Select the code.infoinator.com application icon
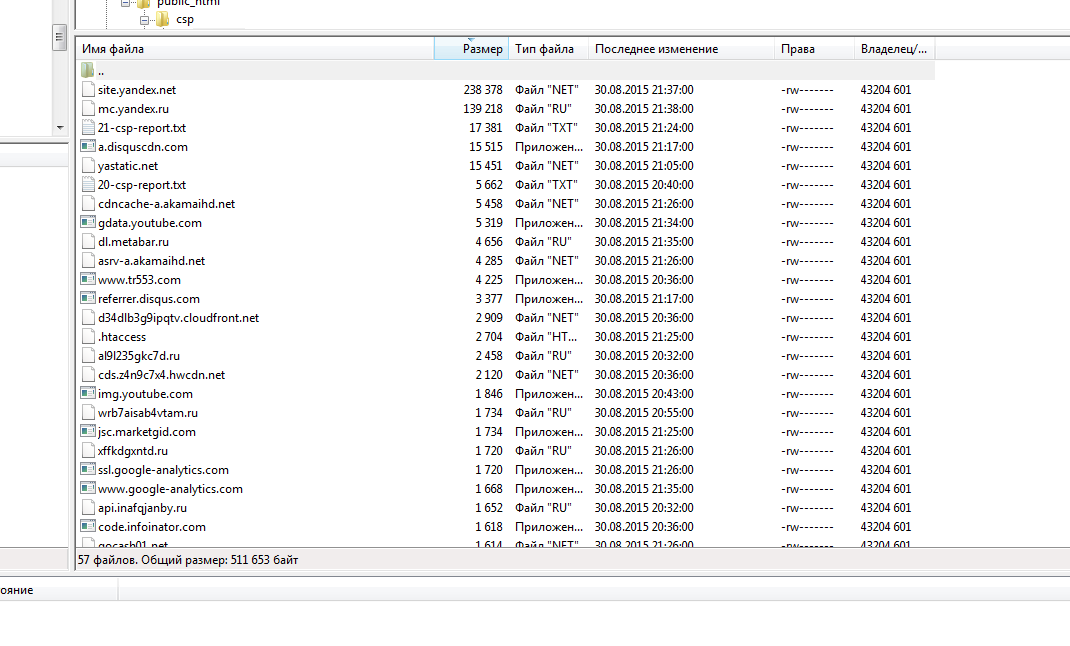This screenshot has height=646, width=1070. pos(87,526)
